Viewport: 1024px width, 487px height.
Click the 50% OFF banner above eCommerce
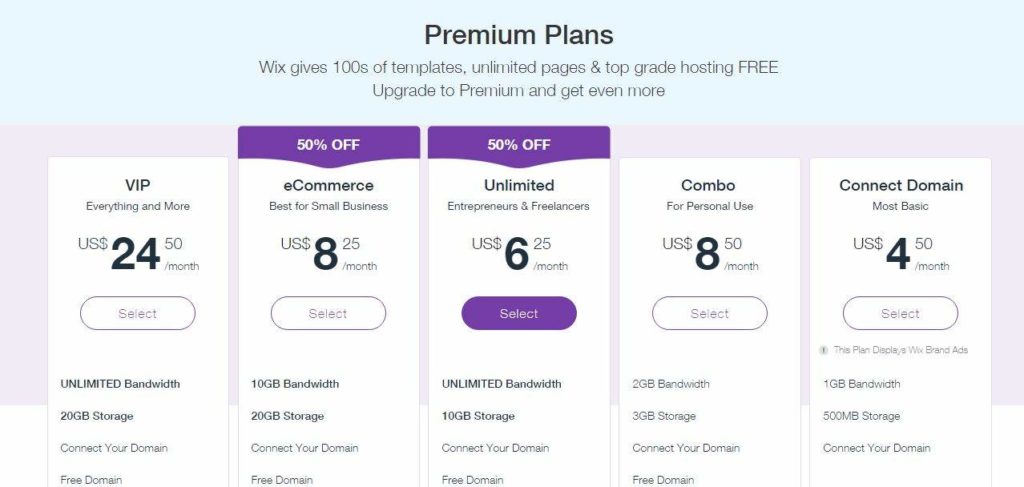point(328,144)
